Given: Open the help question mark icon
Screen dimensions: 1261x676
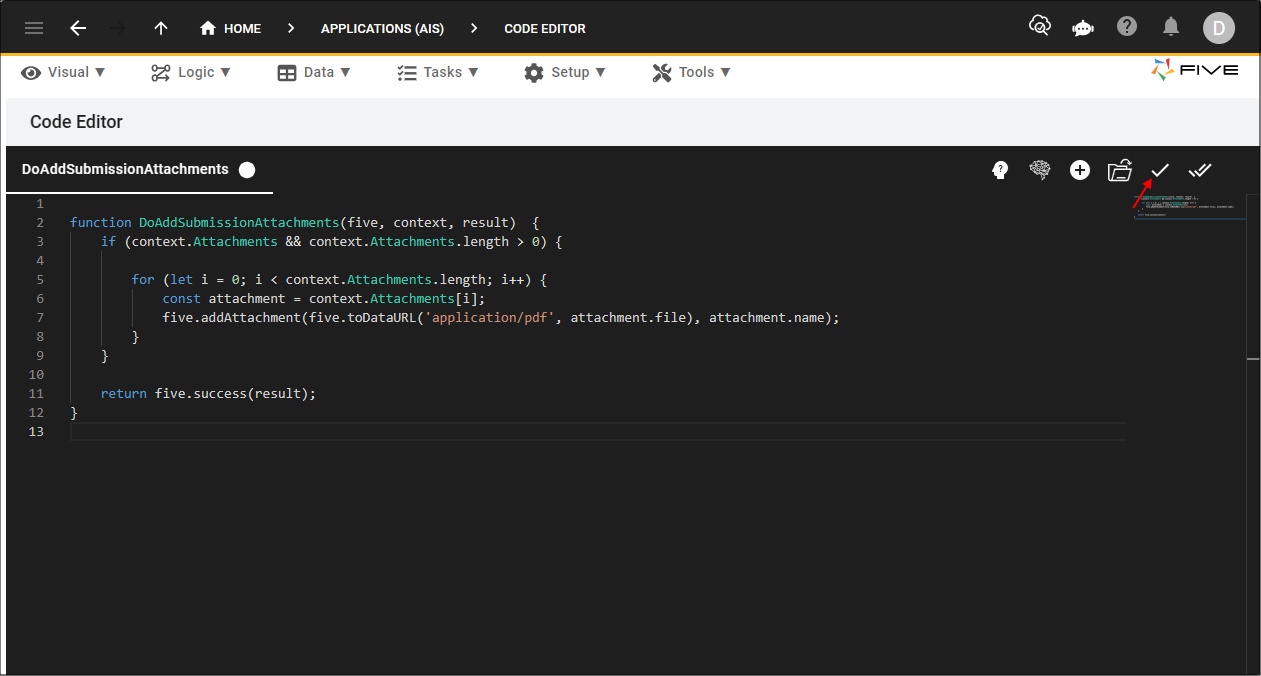Looking at the screenshot, I should coord(1127,27).
